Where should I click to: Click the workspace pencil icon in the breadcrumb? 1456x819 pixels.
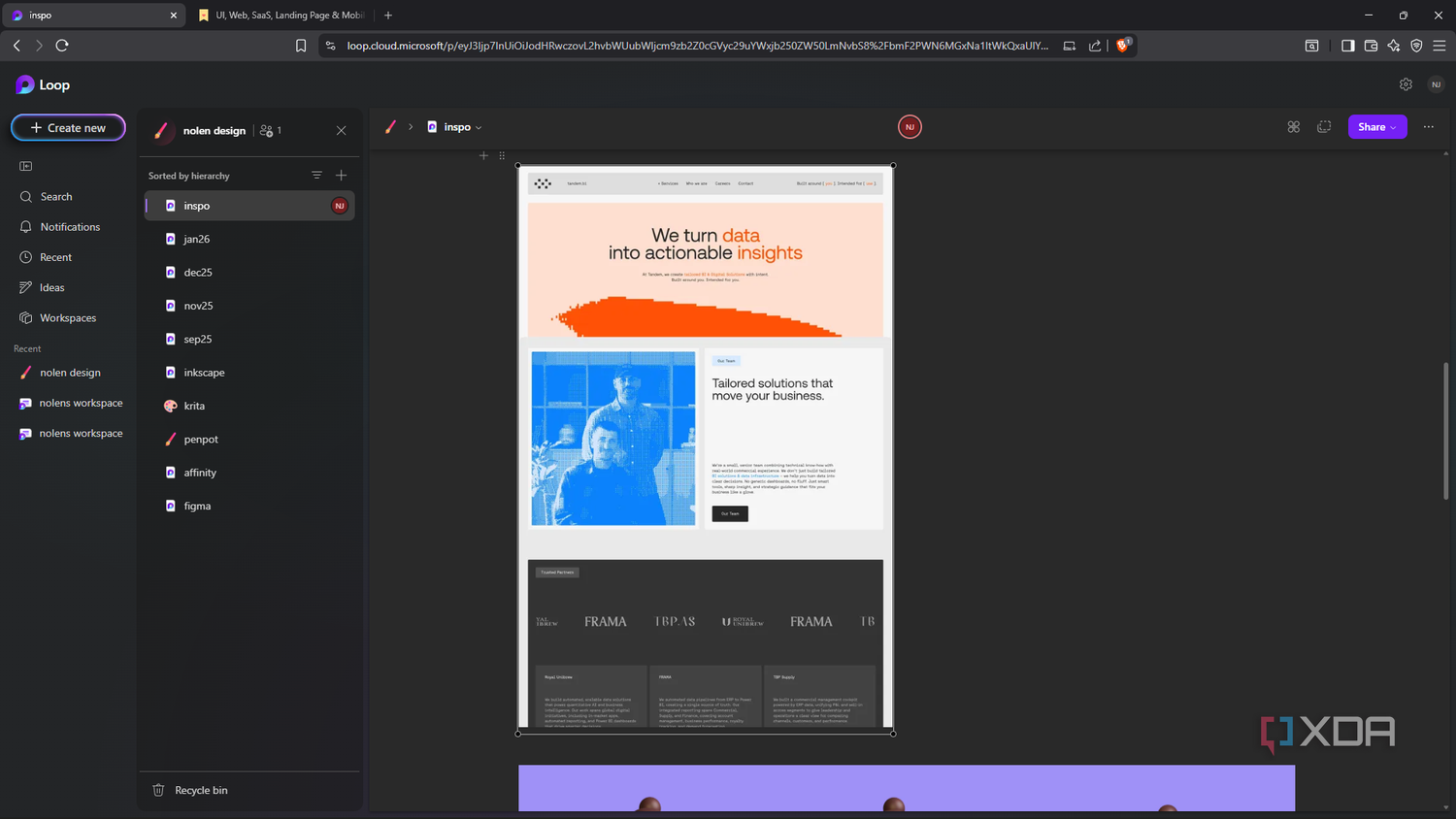tap(390, 127)
